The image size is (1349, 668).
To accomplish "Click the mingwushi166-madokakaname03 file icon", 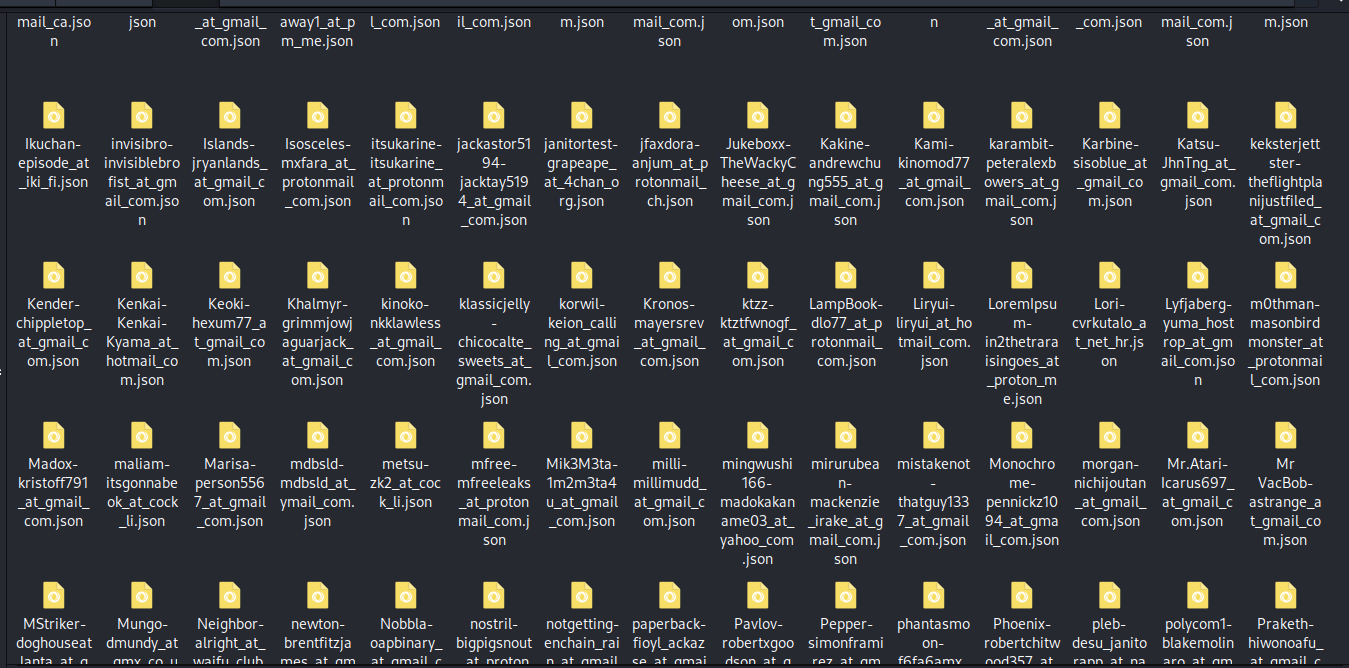I will 758,436.
